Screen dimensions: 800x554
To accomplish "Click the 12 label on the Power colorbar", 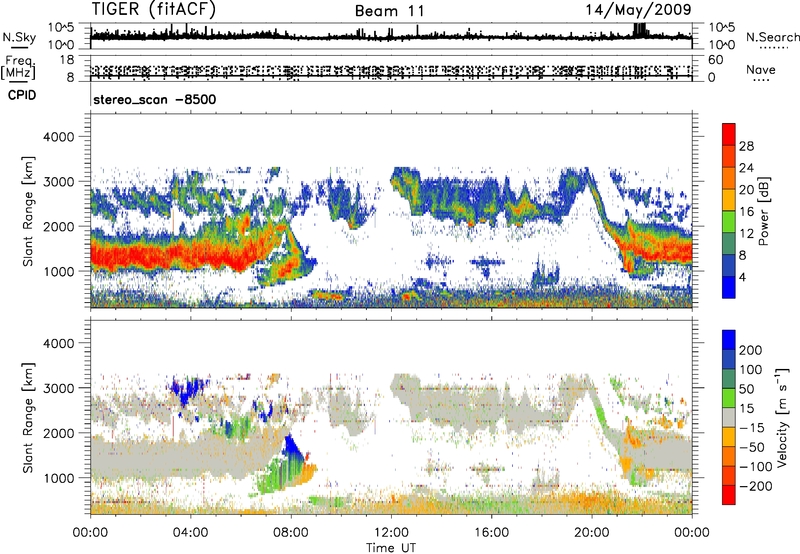I will pyautogui.click(x=746, y=234).
